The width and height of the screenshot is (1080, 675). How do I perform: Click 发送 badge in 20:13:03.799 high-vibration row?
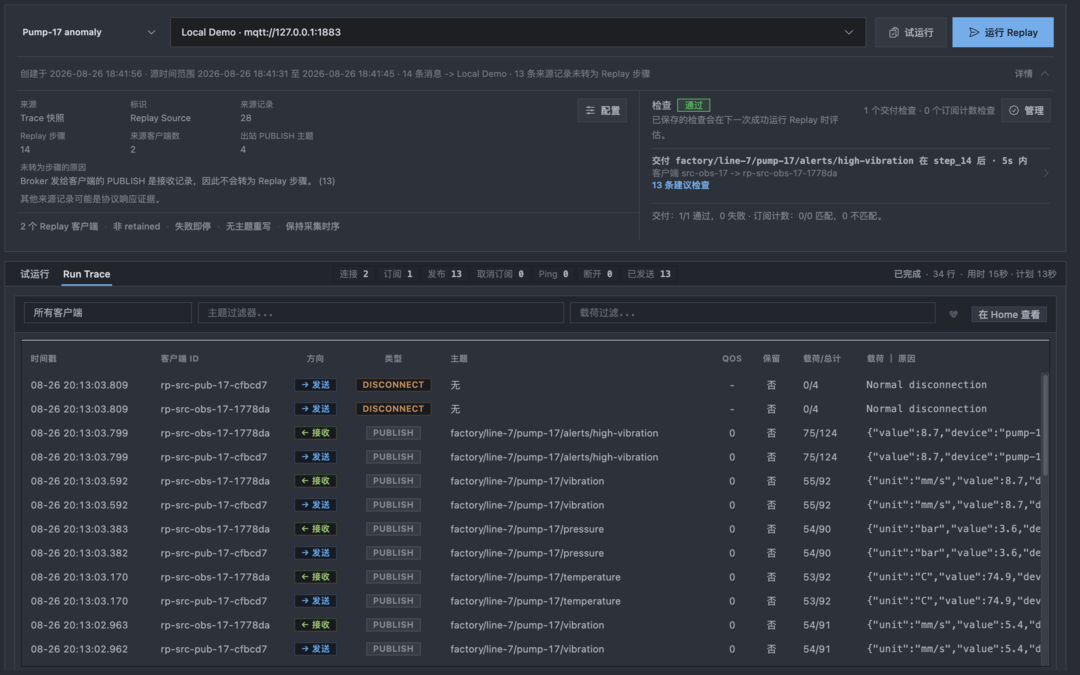click(315, 457)
